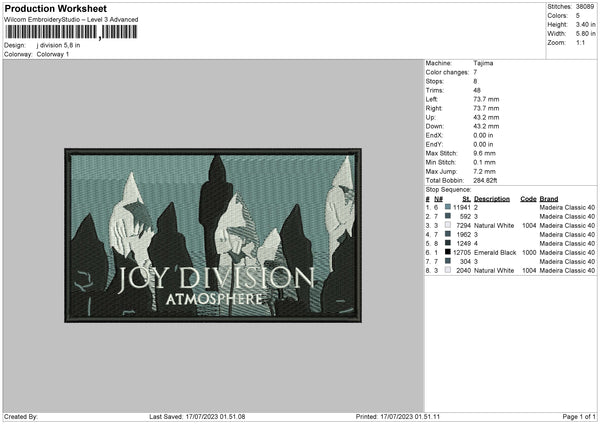This screenshot has width=600, height=424.
Task: Click the 'EndX:' label
Action: (x=434, y=135)
